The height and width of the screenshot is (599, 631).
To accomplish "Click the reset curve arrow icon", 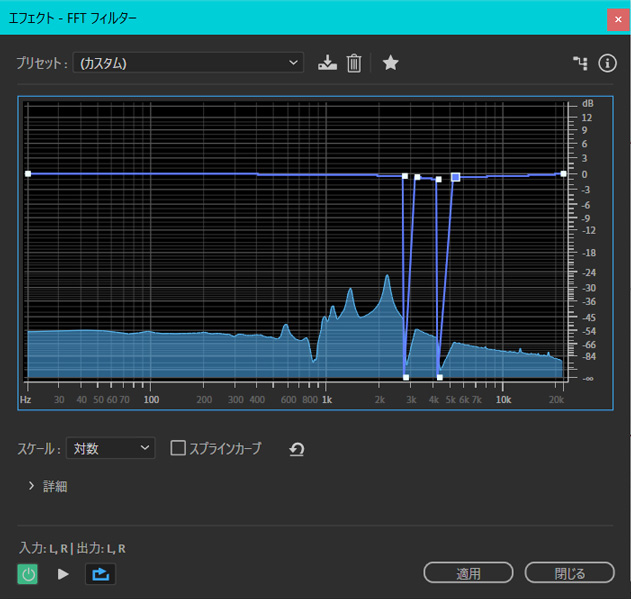I will point(296,449).
